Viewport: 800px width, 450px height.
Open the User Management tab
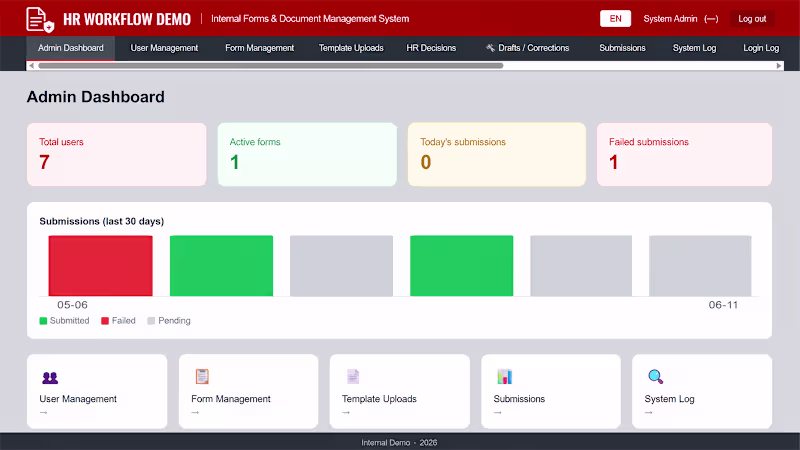click(164, 48)
